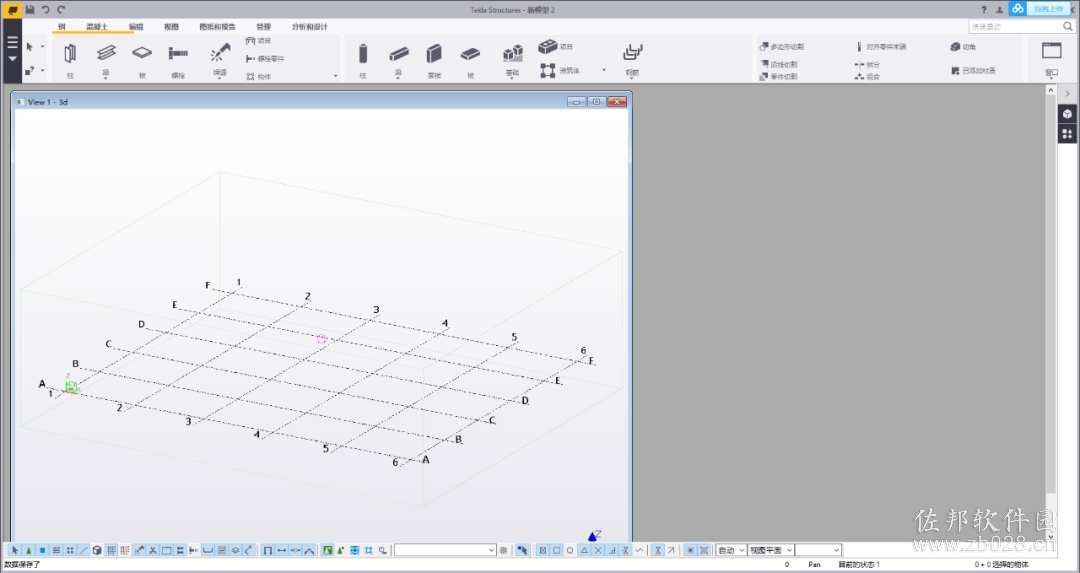The image size is (1080, 573).
Task: Toggle the circle center point snap switch
Action: point(570,550)
